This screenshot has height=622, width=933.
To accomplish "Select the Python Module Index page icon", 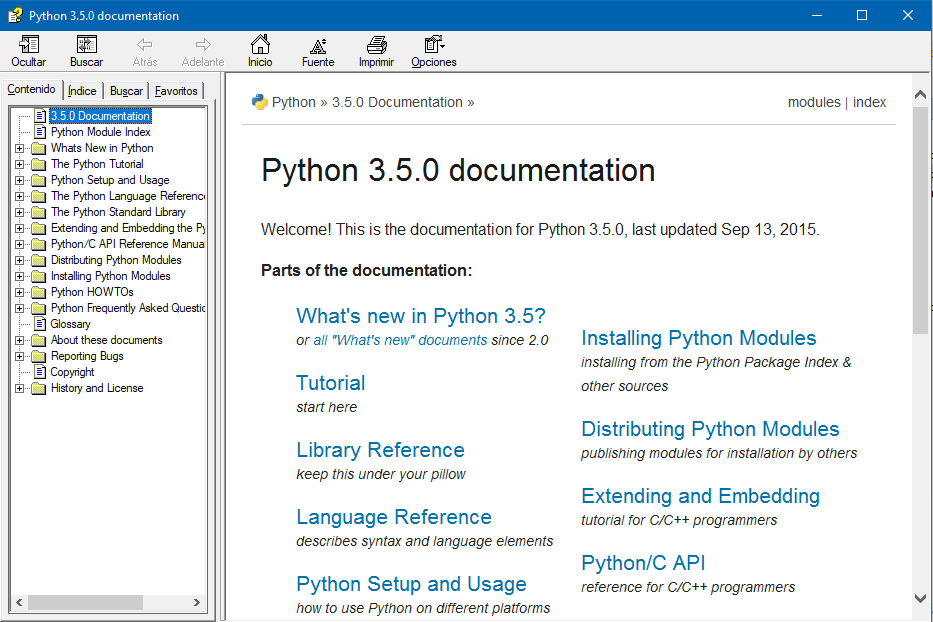I will 40,132.
